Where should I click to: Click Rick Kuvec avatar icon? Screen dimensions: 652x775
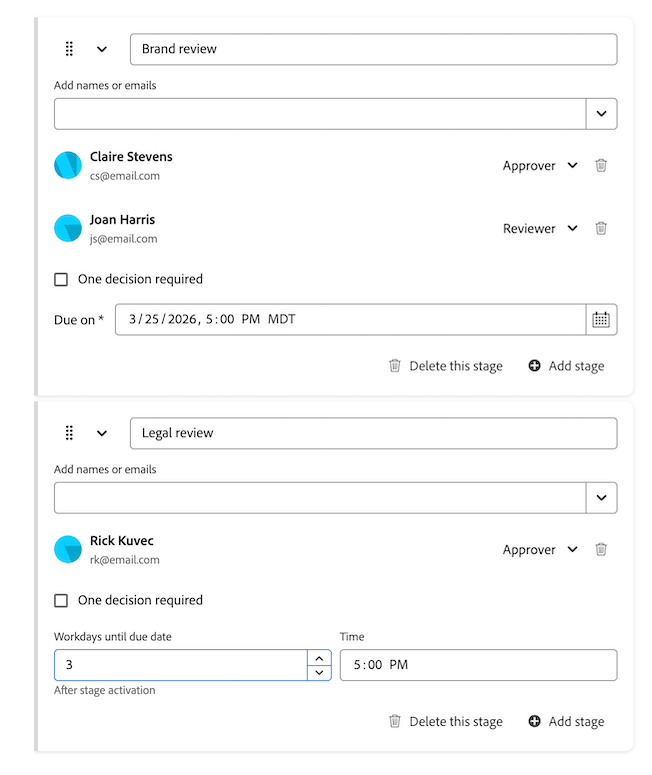pos(67,549)
